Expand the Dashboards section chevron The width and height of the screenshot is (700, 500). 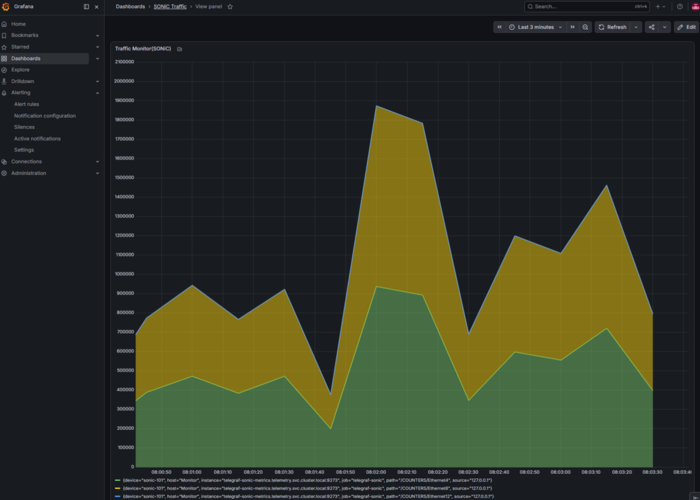tap(97, 58)
